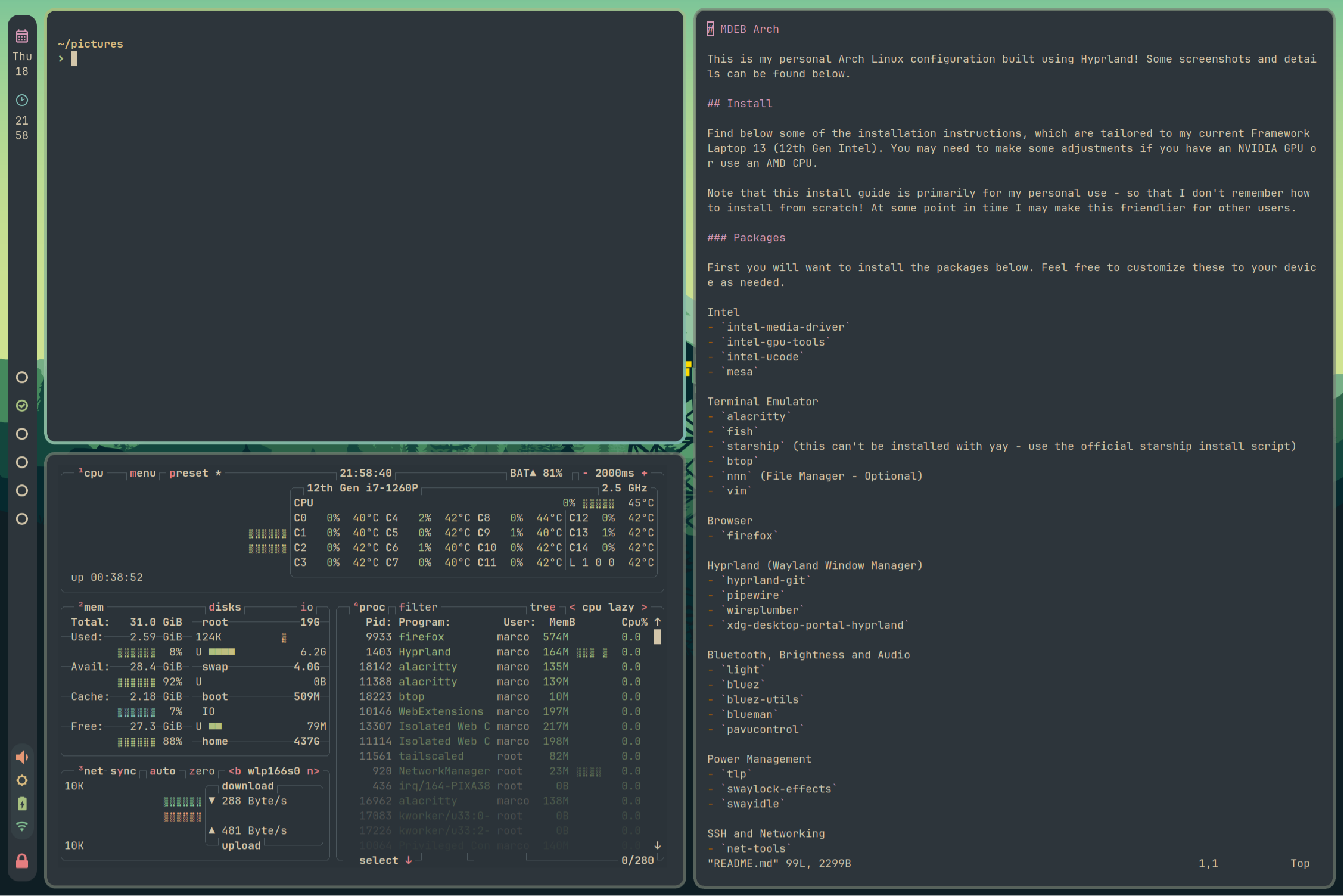Click the calendar icon above Thu 18
This screenshot has width=1344, height=896.
(x=22, y=36)
